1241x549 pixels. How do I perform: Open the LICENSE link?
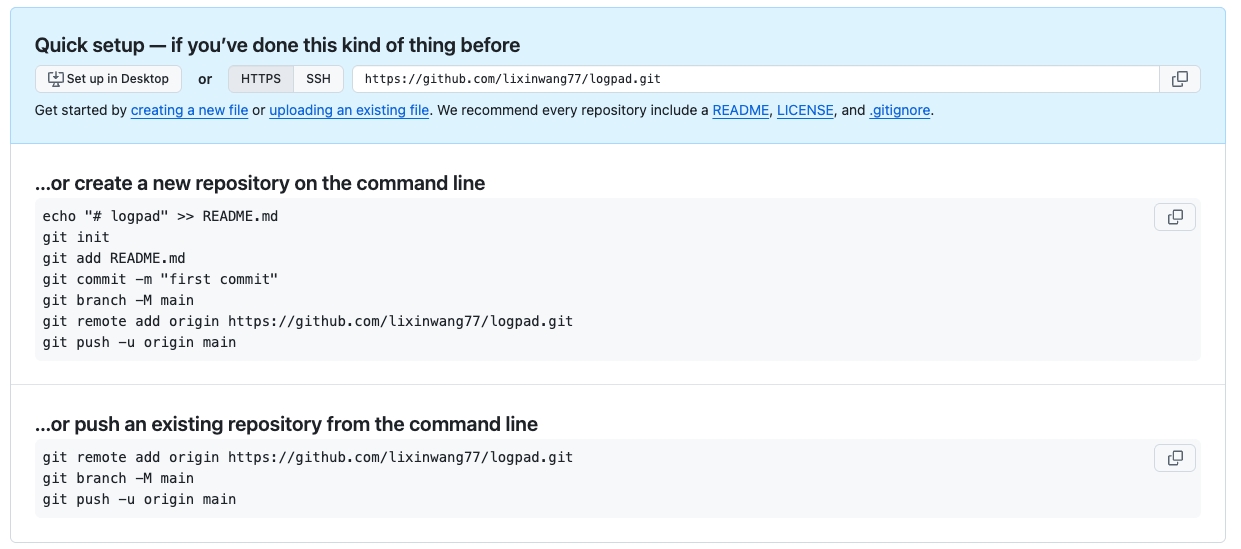coord(805,111)
